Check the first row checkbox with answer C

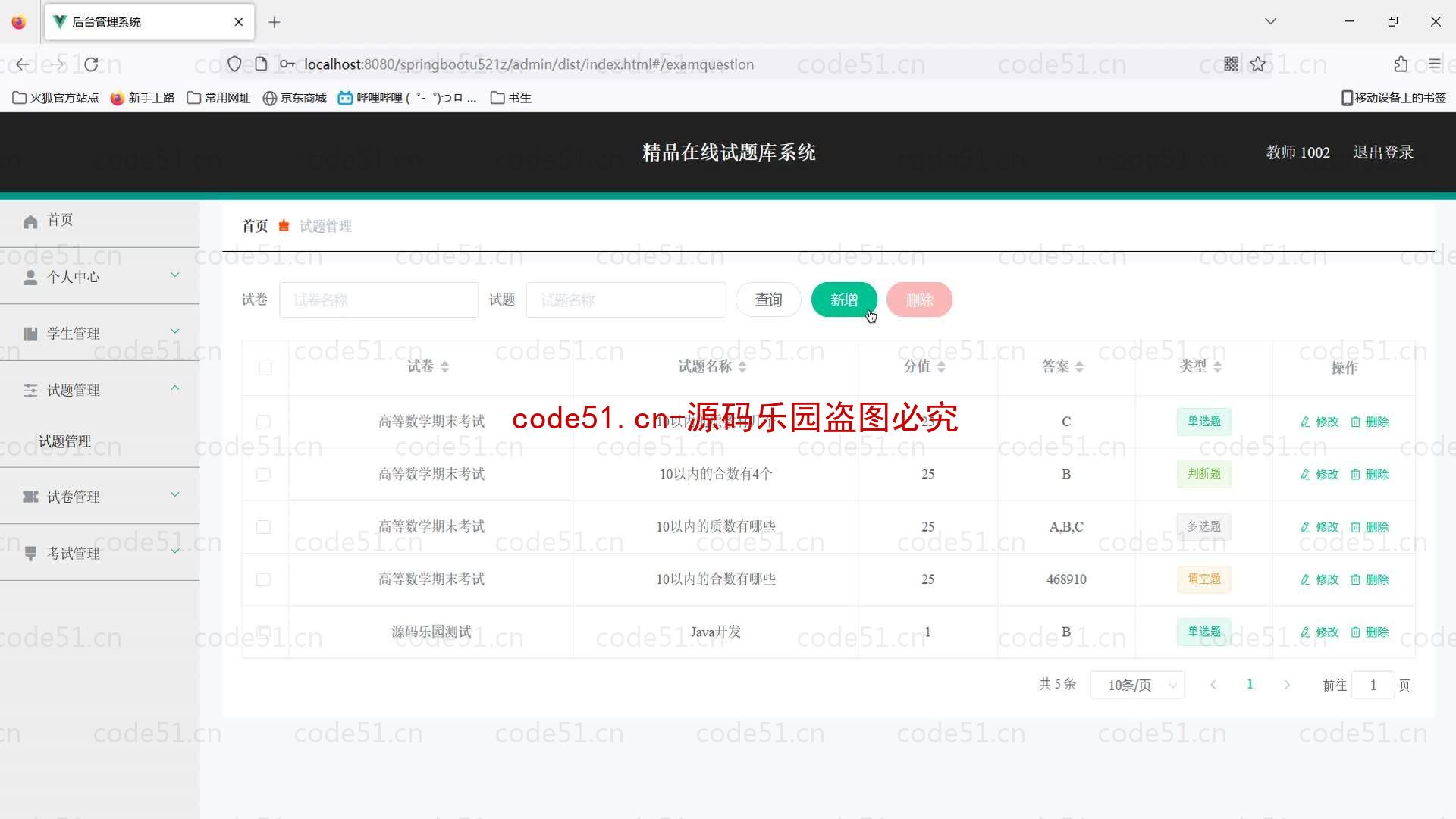(263, 422)
